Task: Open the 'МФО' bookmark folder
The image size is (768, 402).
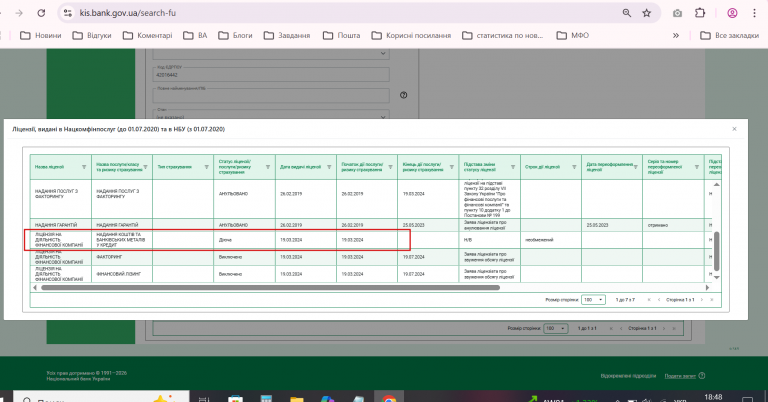Action: 573,35
